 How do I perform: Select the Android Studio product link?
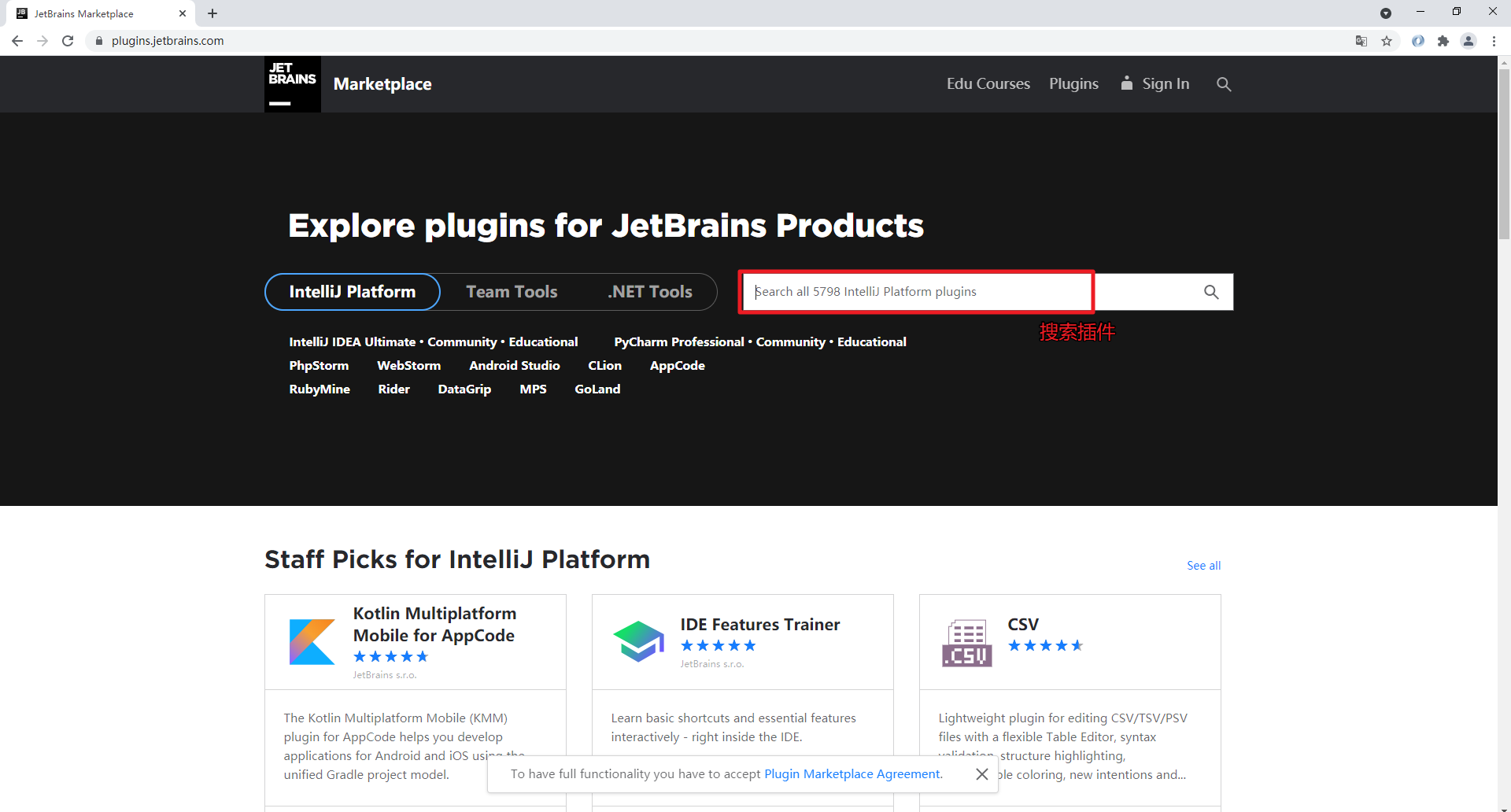[x=515, y=366]
